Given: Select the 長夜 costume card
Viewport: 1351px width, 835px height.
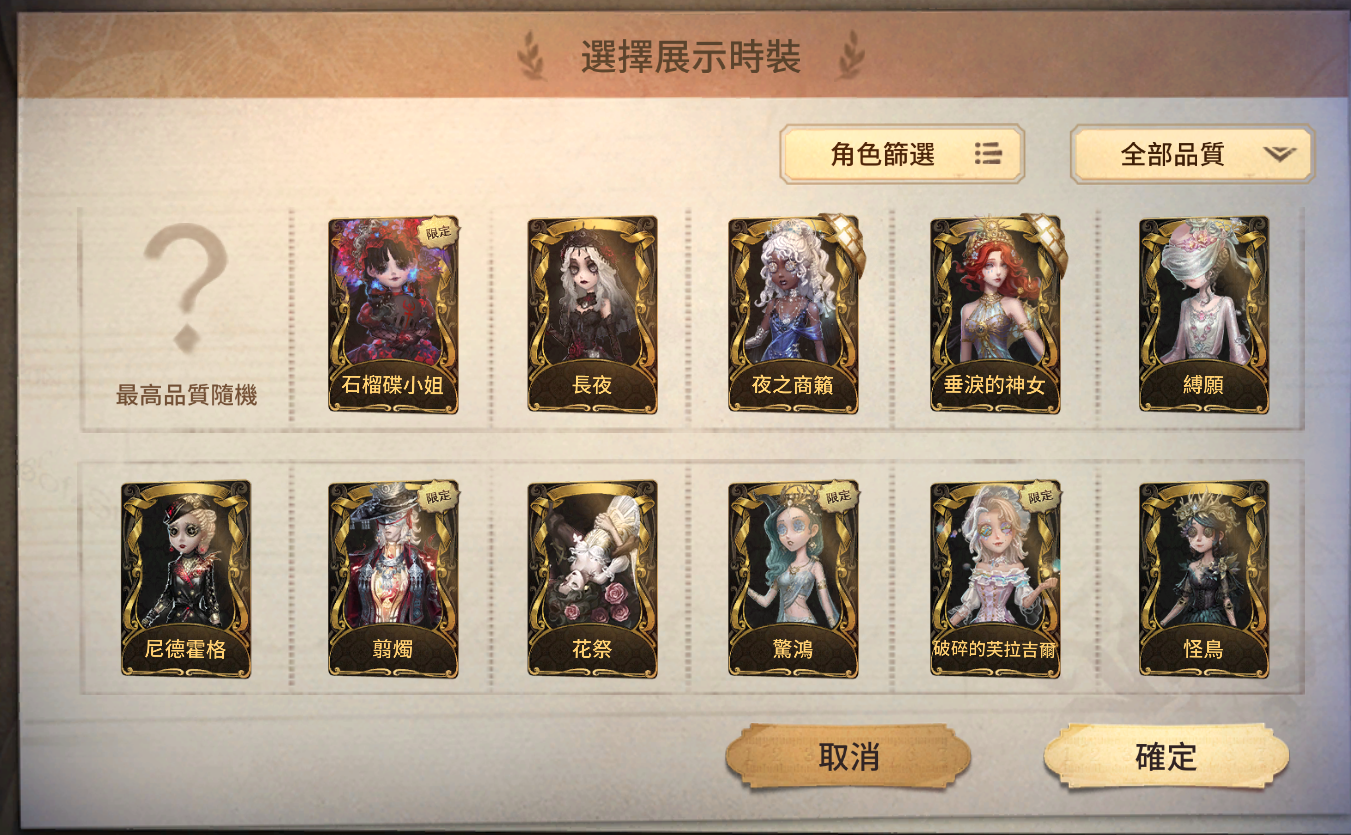Looking at the screenshot, I should (592, 315).
